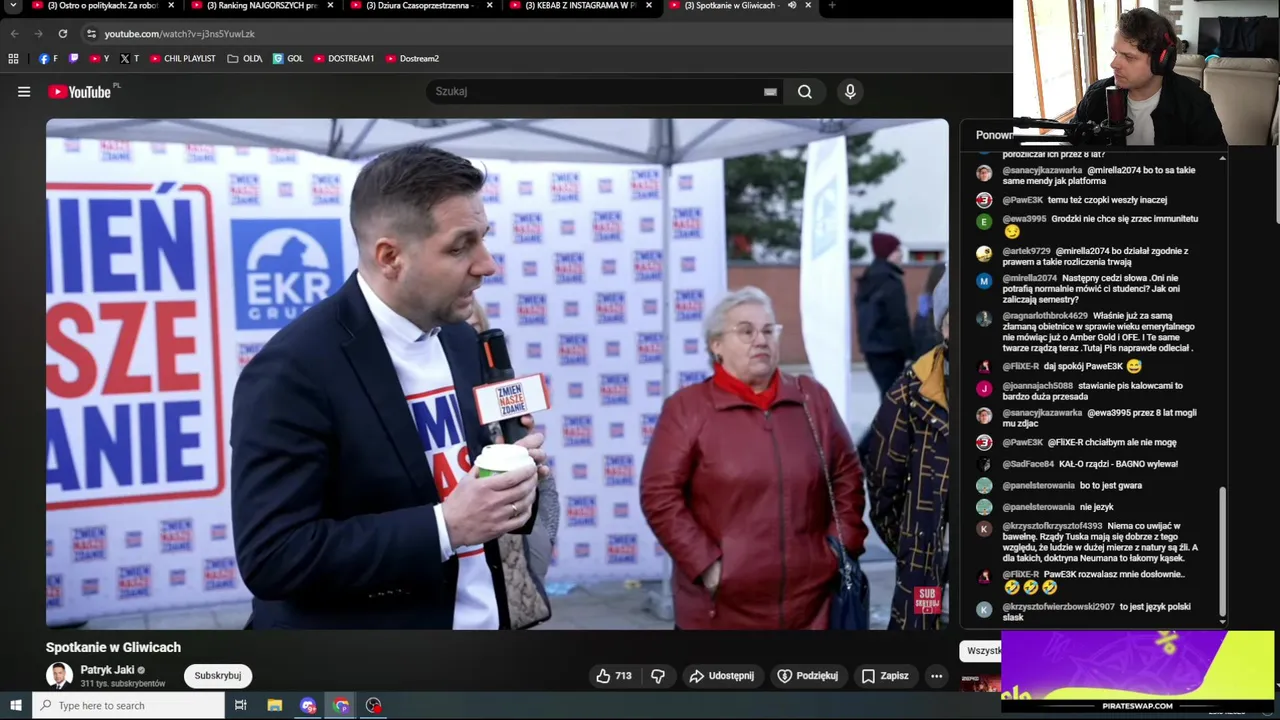This screenshot has height=720, width=1280.
Task: Open the YouTube hamburger guide menu
Action: 24,92
